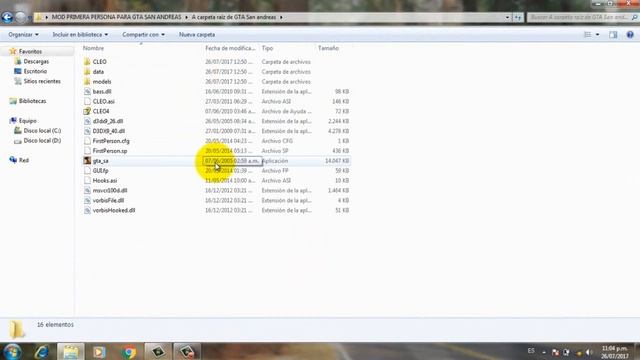Click the Archivo SP type cell

click(275, 151)
